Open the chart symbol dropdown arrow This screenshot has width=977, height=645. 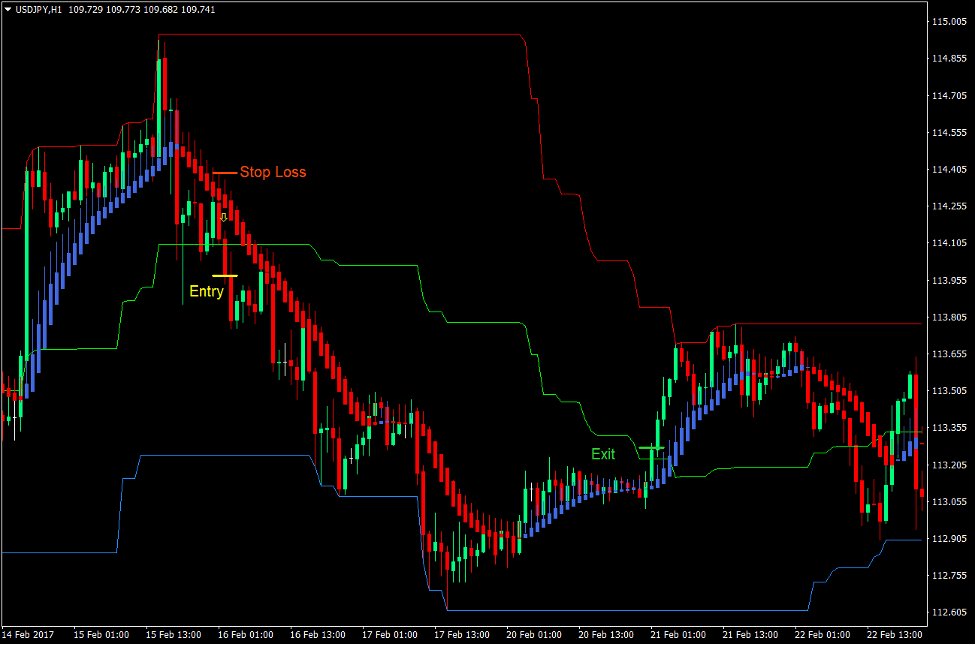point(10,9)
